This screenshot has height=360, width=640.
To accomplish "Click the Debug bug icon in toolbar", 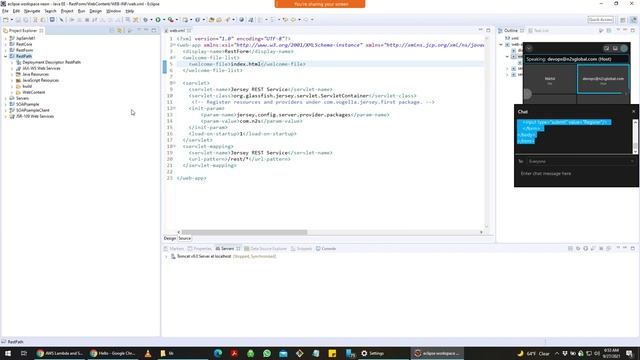I will click(145, 20).
